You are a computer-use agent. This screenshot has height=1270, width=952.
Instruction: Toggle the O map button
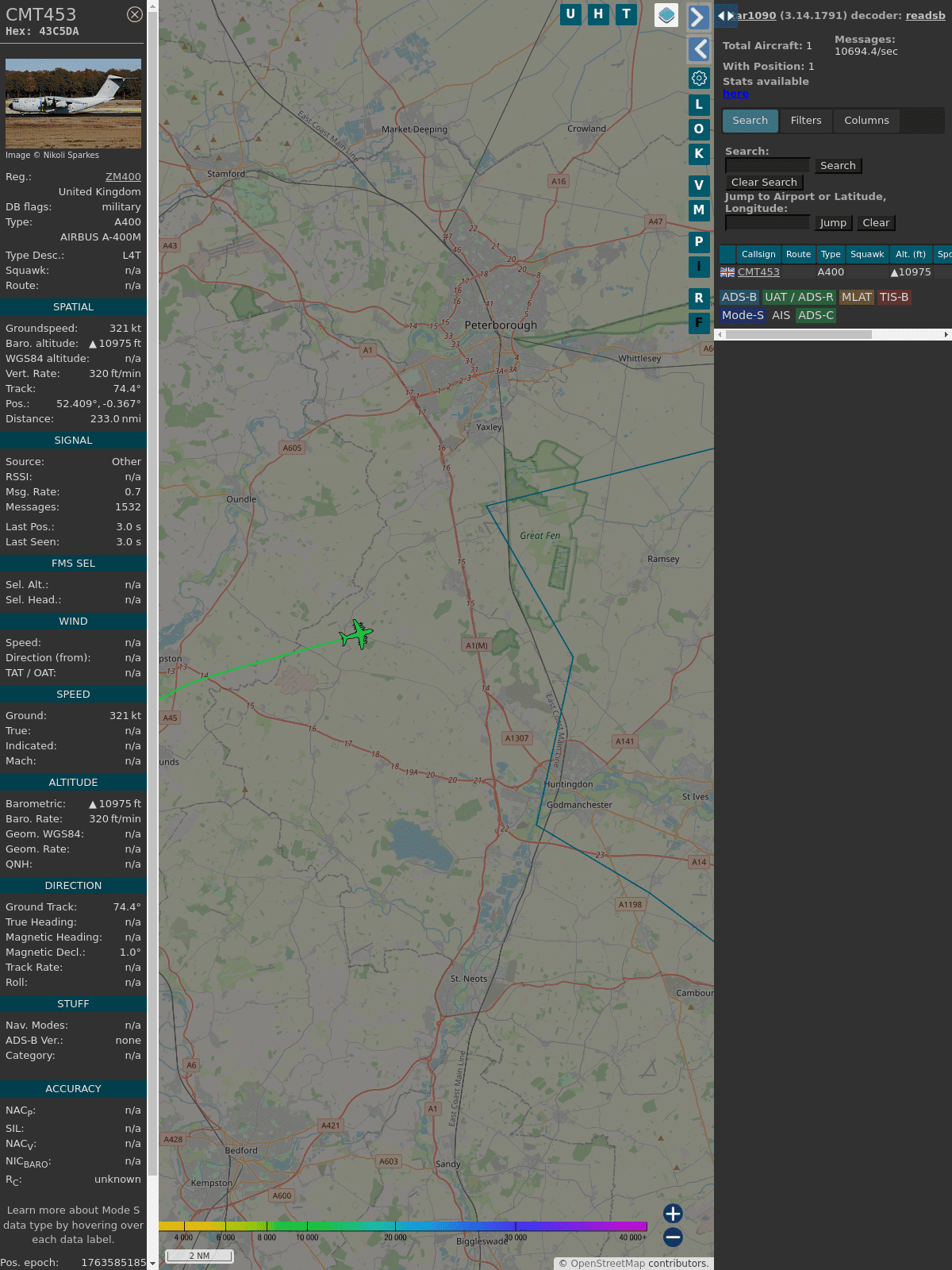(699, 129)
